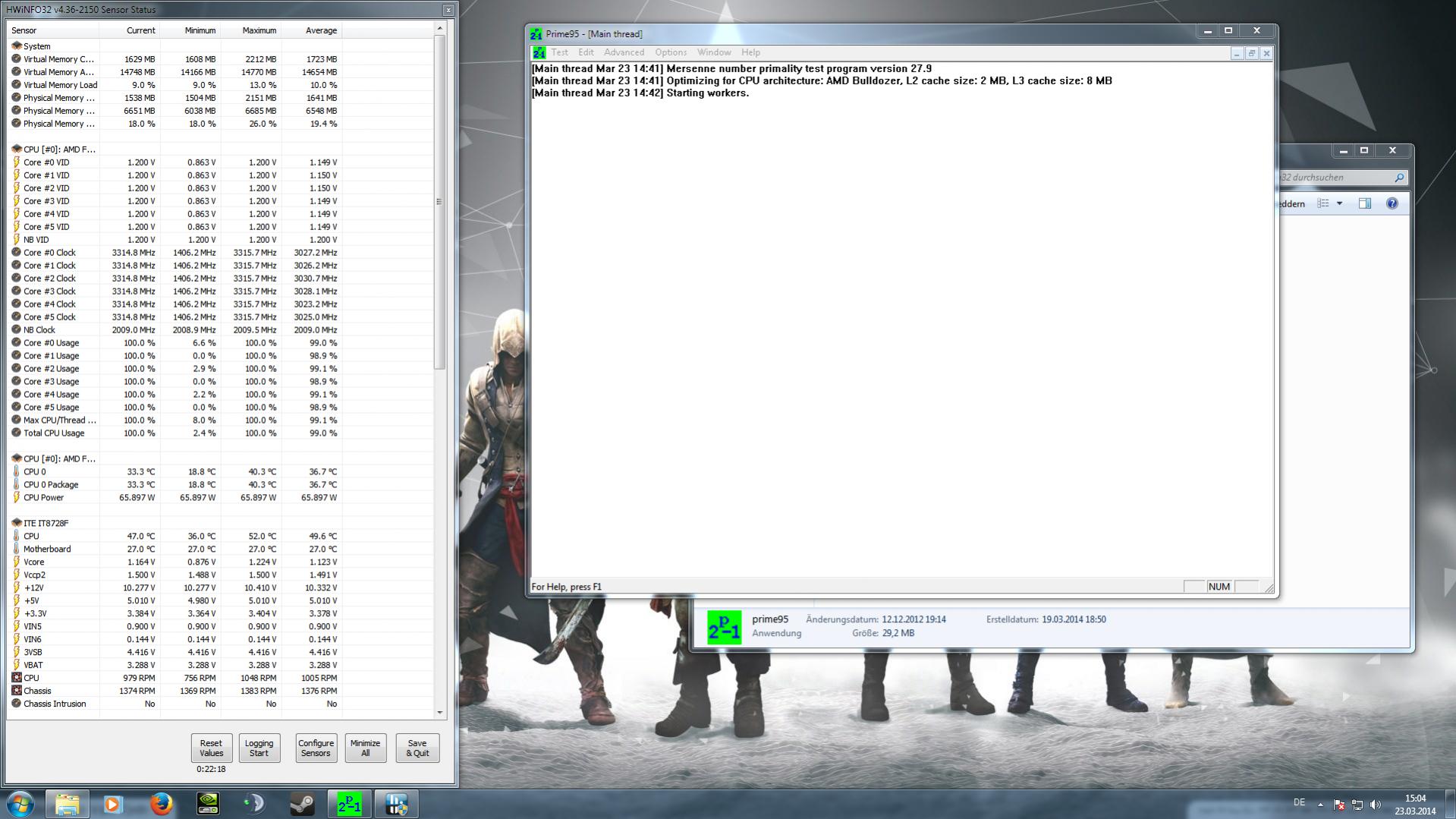1456x819 pixels.
Task: Click the Reset Values button
Action: pyautogui.click(x=211, y=748)
